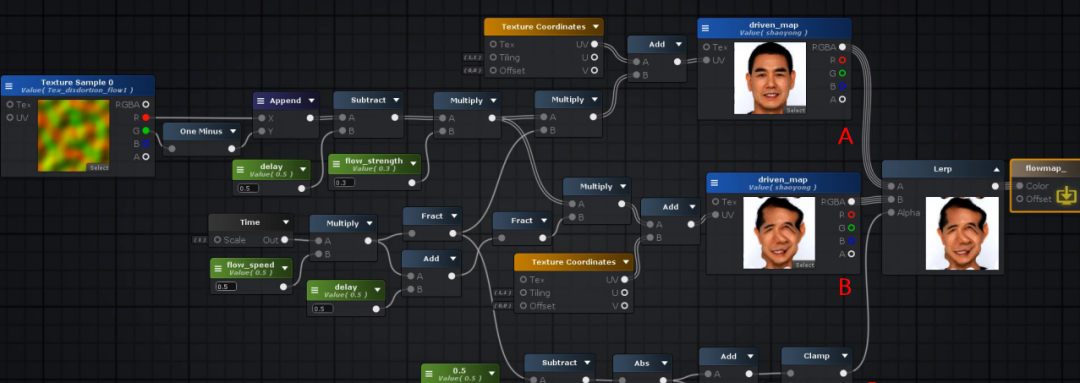This screenshot has height=383, width=1080.
Task: Click the red R output port of Texture Sample 0
Action: point(146,118)
